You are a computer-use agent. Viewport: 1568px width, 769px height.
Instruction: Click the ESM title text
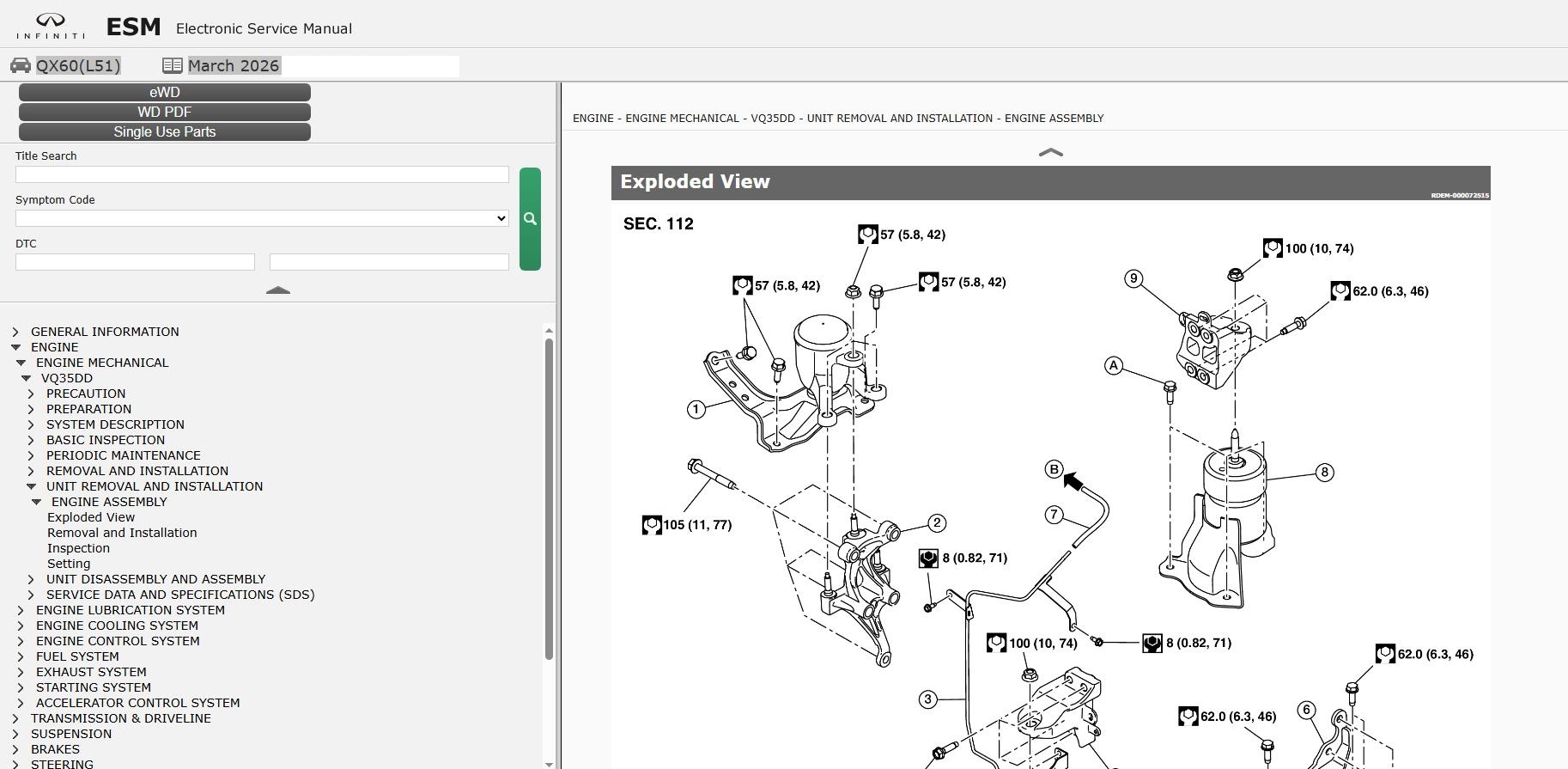[x=133, y=27]
